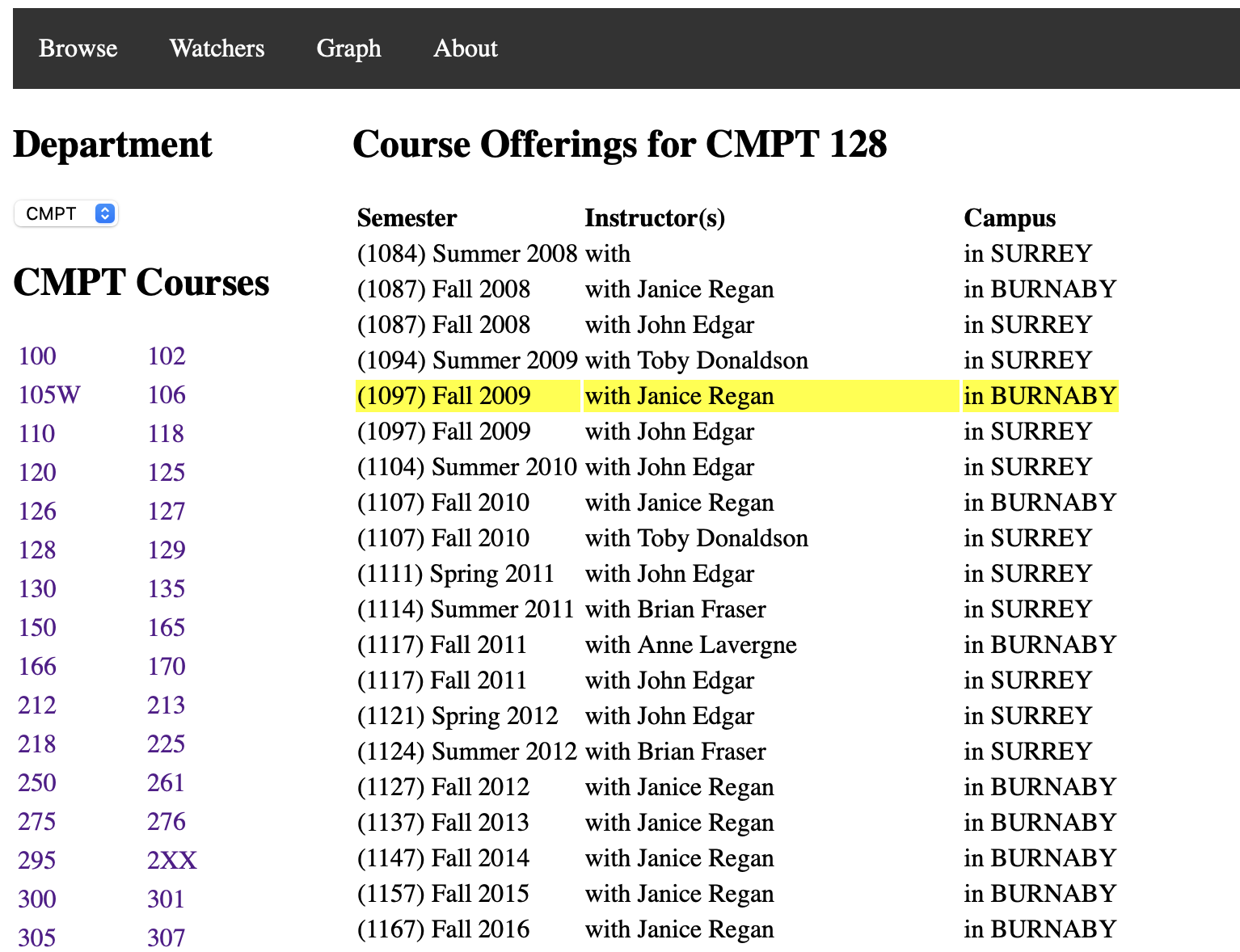This screenshot has height=952, width=1240.
Task: Open course 165 link
Action: pyautogui.click(x=167, y=628)
